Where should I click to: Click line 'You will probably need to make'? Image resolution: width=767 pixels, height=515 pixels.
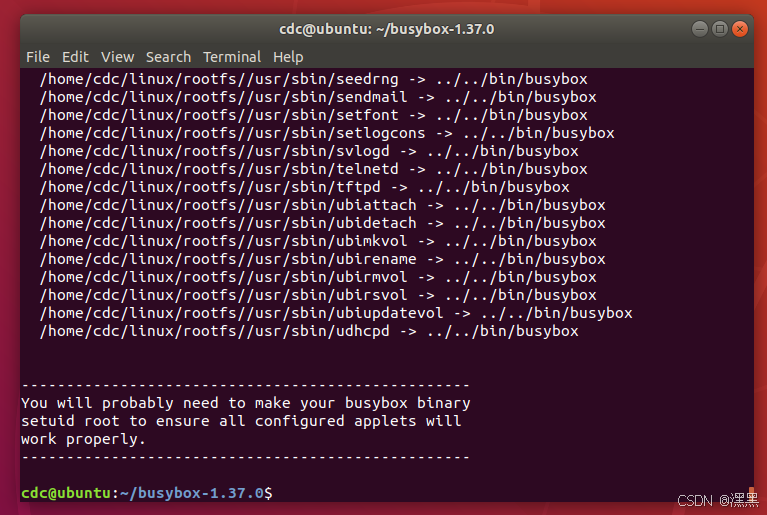point(246,403)
